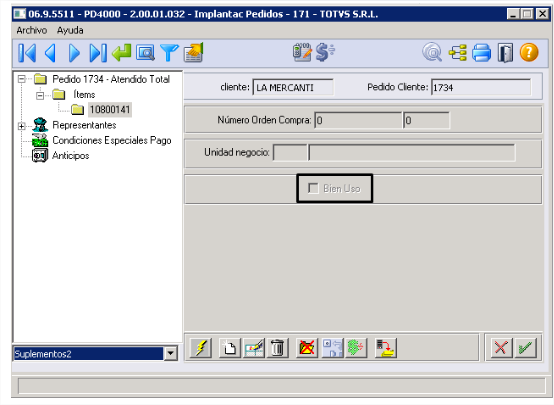
Task: Collapse the Pedido 1734 tree node
Action: tap(22, 79)
